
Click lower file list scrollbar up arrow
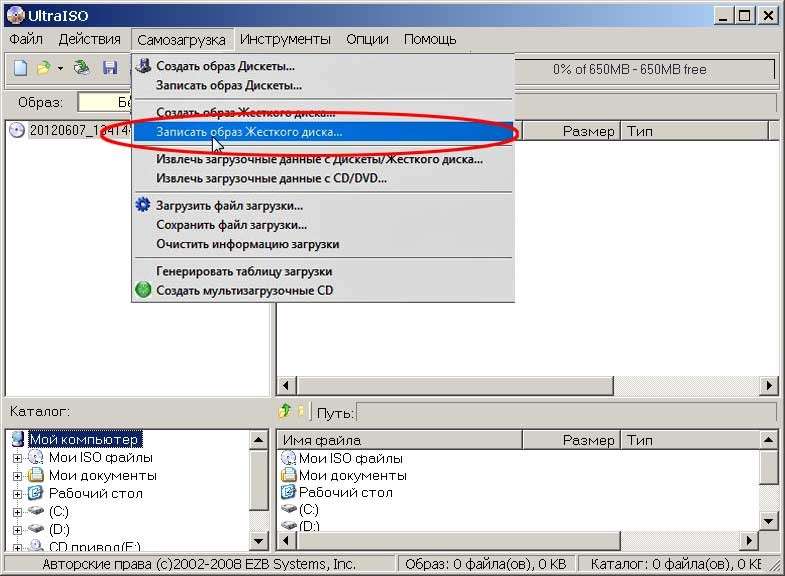pos(768,440)
